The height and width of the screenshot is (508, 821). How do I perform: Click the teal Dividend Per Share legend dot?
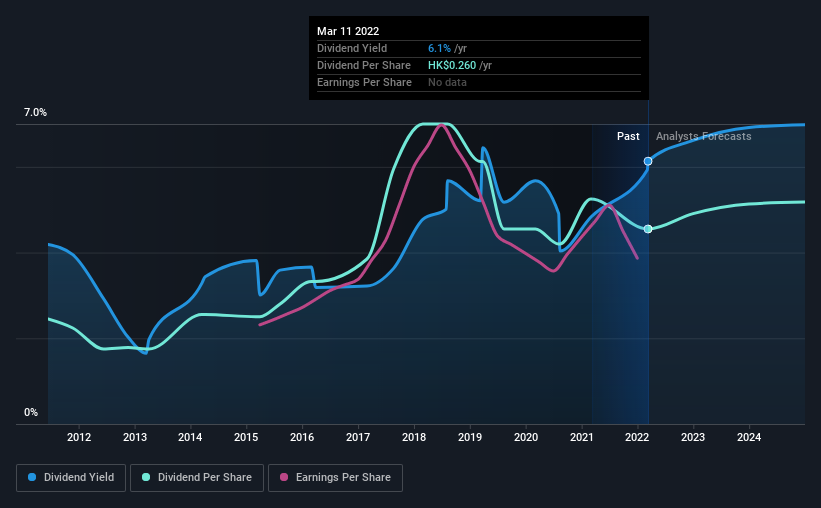coord(146,477)
